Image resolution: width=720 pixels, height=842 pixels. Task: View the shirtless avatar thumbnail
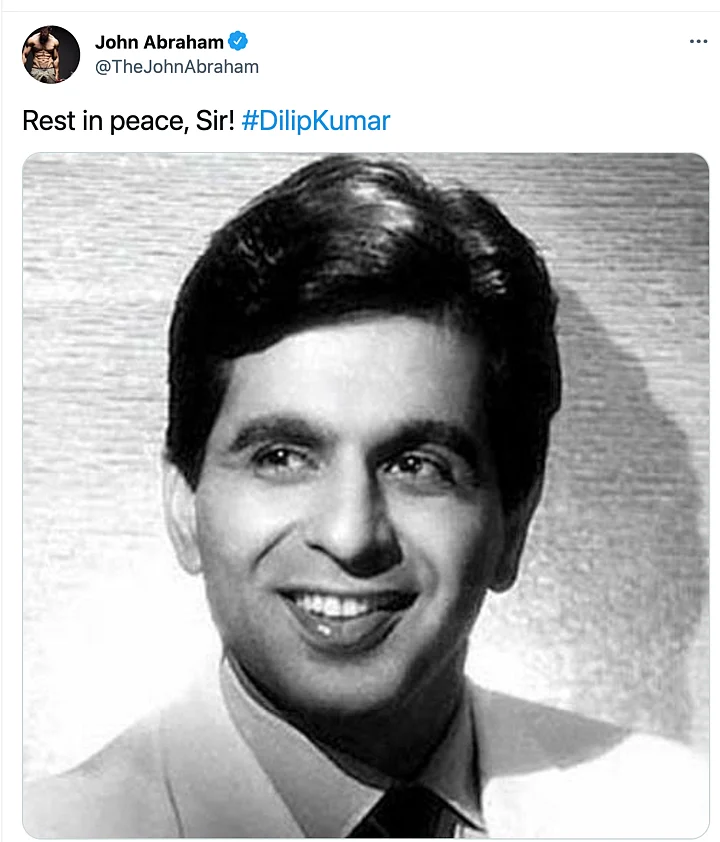[51, 54]
